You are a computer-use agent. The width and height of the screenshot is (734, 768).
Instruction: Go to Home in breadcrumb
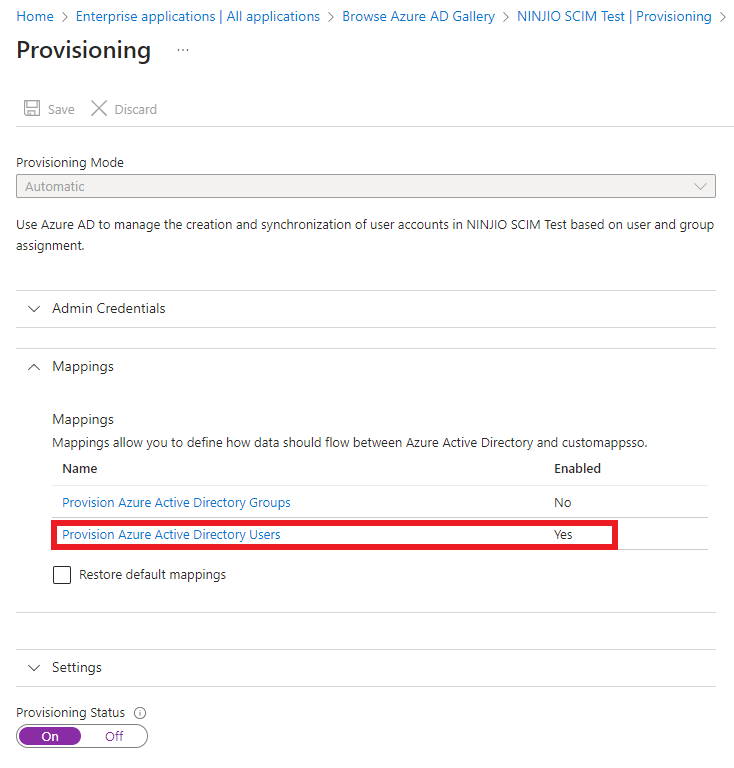[35, 16]
